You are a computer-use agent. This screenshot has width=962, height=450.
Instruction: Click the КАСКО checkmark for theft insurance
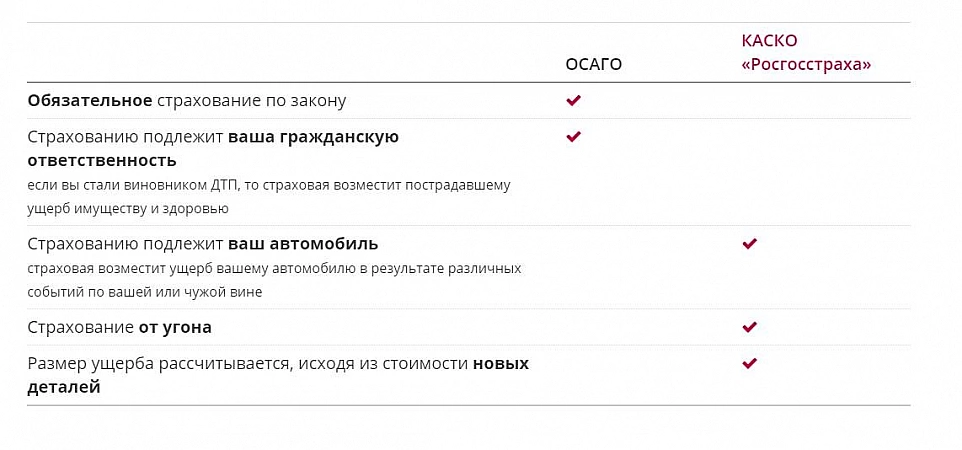point(750,327)
